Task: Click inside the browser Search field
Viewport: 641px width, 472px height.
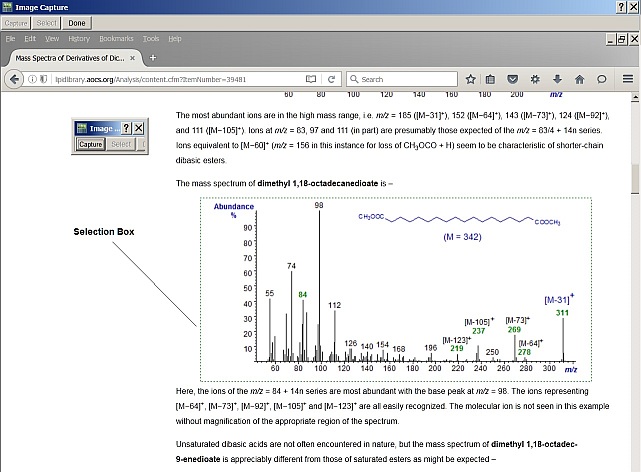Action: [x=400, y=79]
